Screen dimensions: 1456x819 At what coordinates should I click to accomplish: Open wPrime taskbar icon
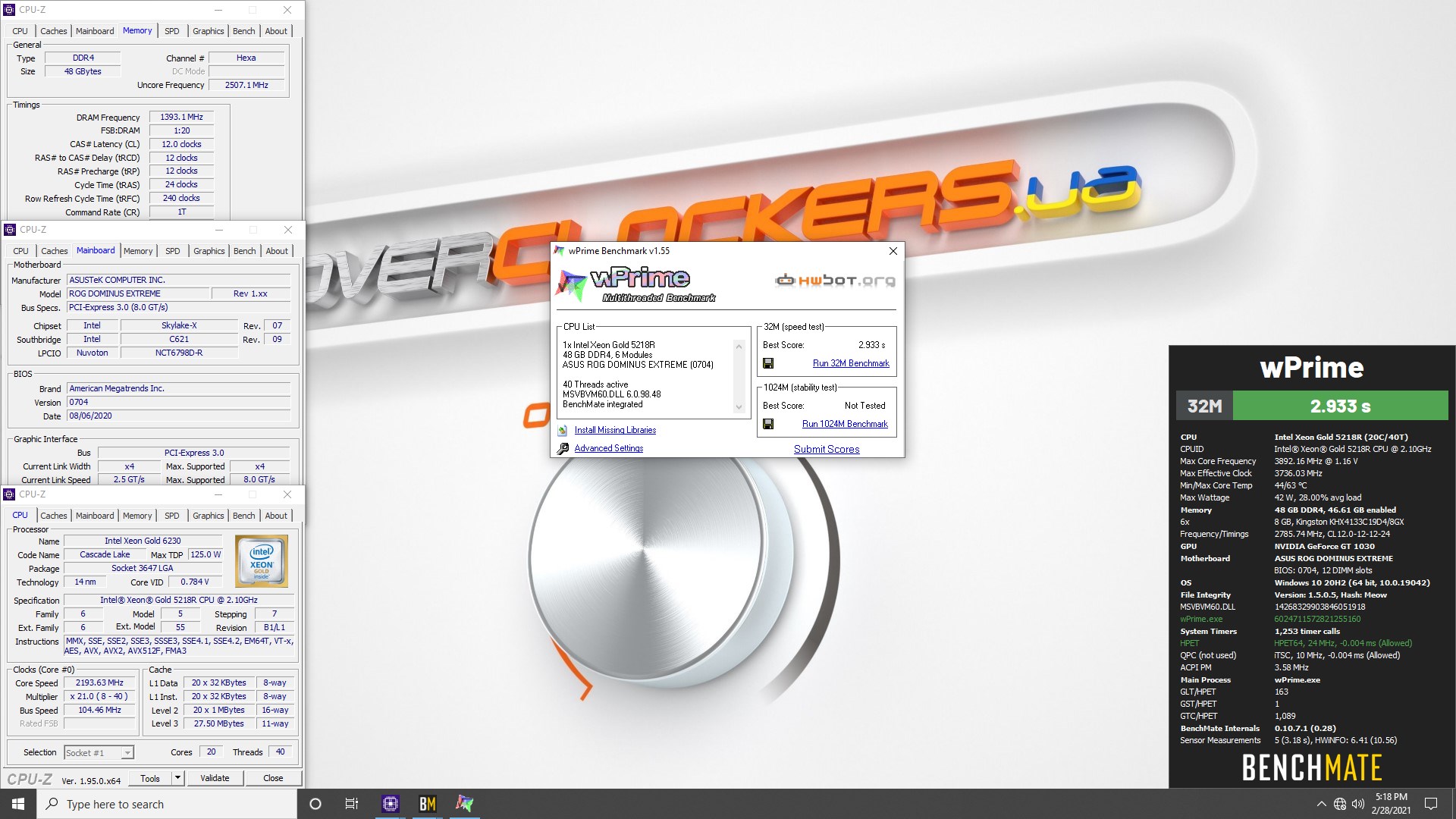[x=464, y=804]
